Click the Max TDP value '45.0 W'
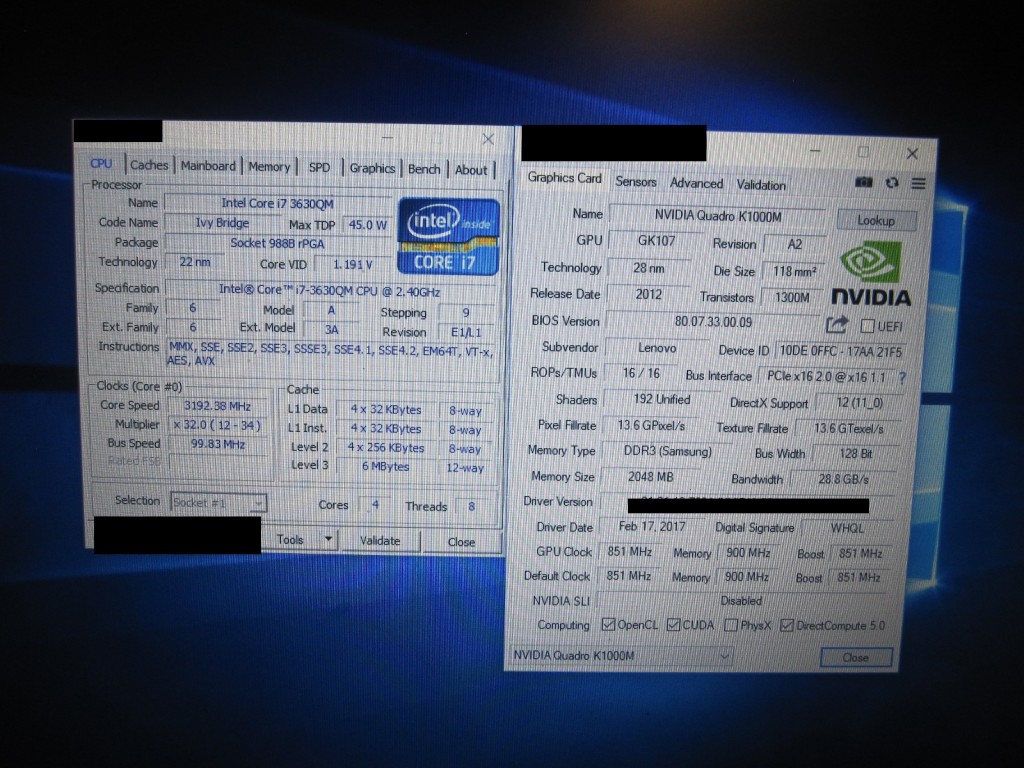Viewport: 1024px width, 768px height. click(x=368, y=225)
